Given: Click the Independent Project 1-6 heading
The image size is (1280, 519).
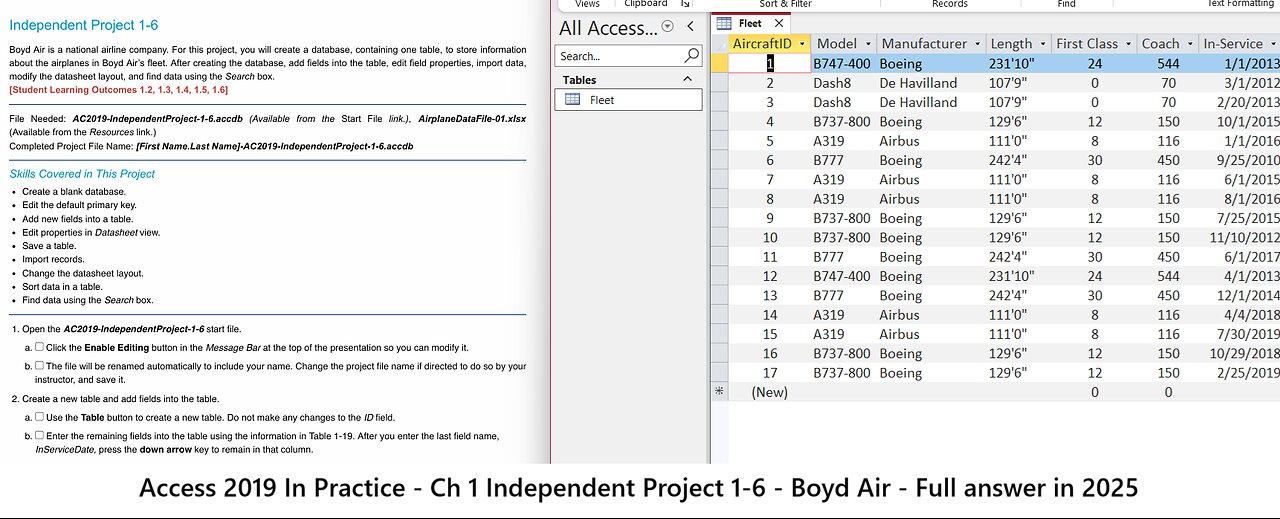Looking at the screenshot, I should click(x=83, y=25).
